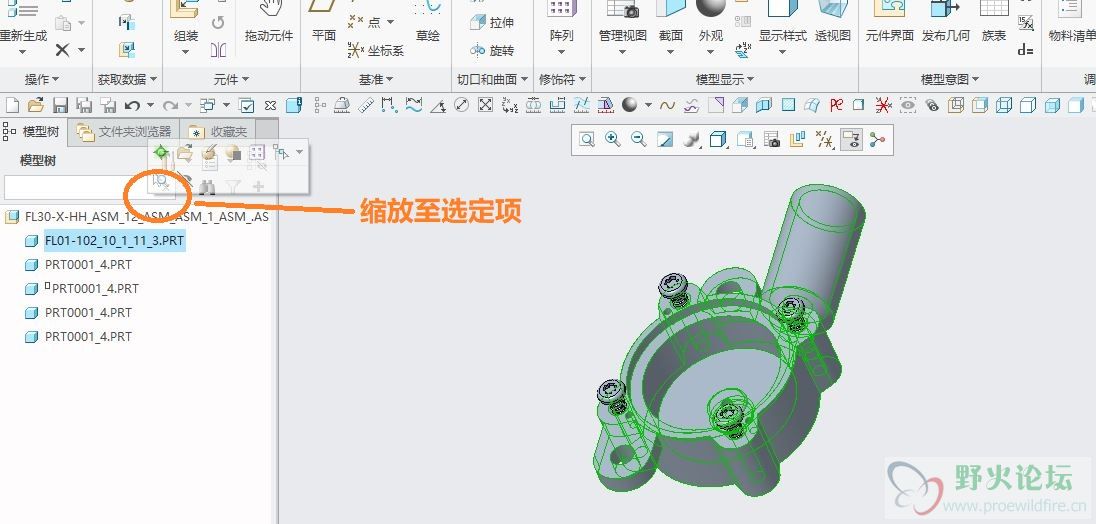Click the Open file folder icon

coord(36,105)
